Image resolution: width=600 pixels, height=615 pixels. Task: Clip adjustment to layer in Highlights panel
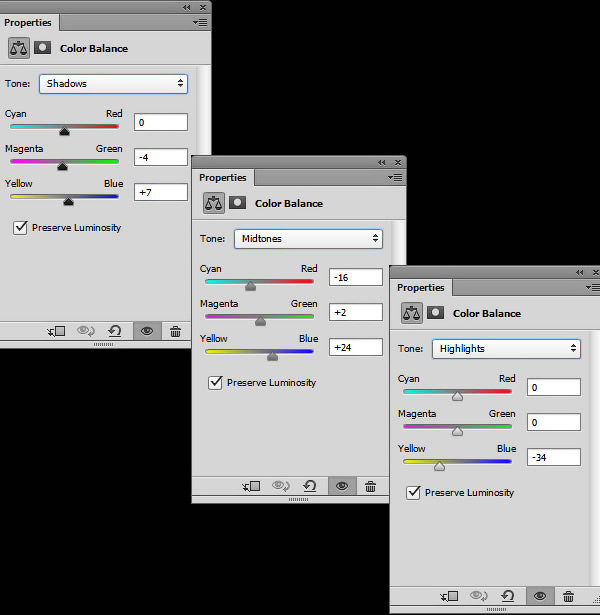coord(449,597)
